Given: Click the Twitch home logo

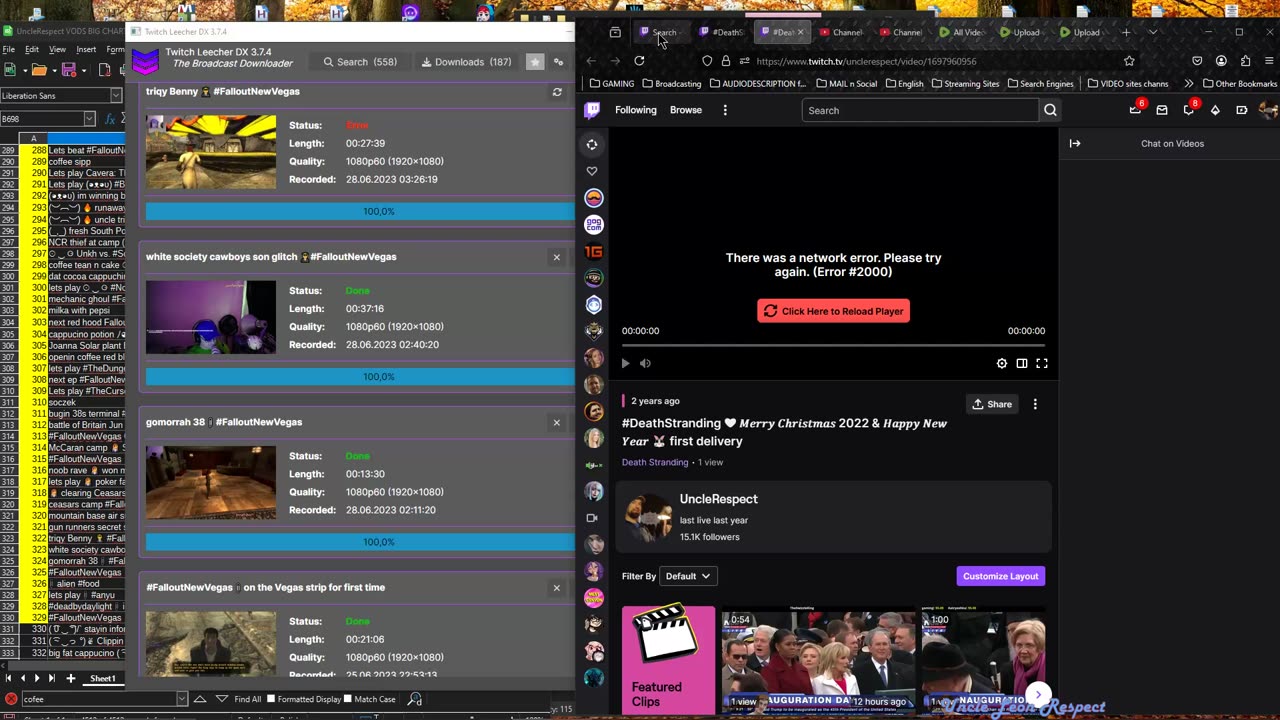Looking at the screenshot, I should point(592,110).
